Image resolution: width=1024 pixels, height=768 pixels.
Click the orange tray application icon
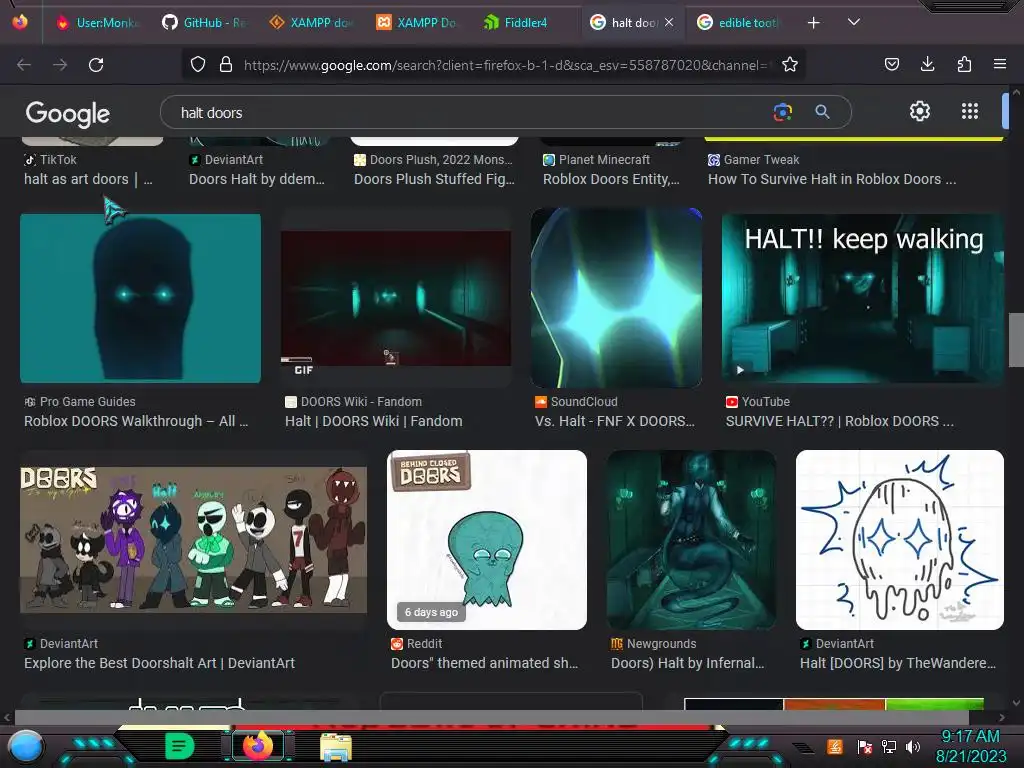[835, 746]
